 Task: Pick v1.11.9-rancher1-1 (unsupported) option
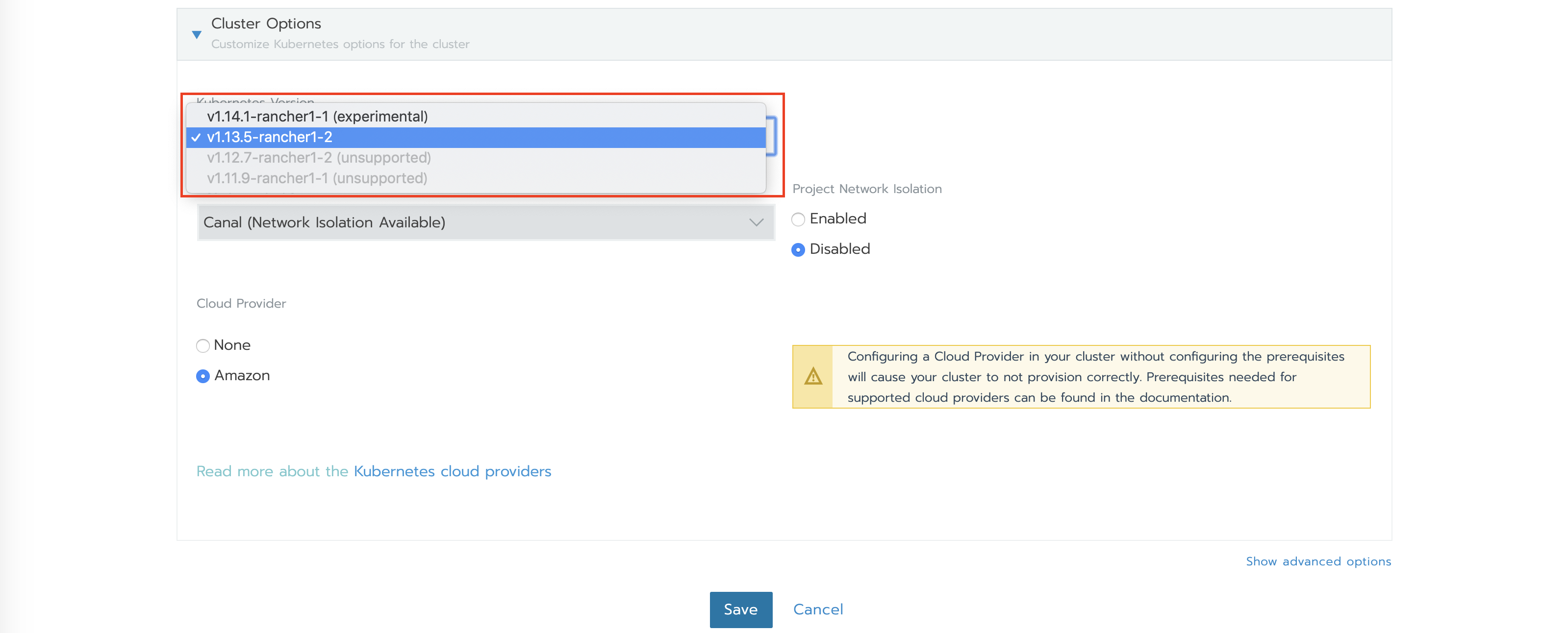pos(317,179)
